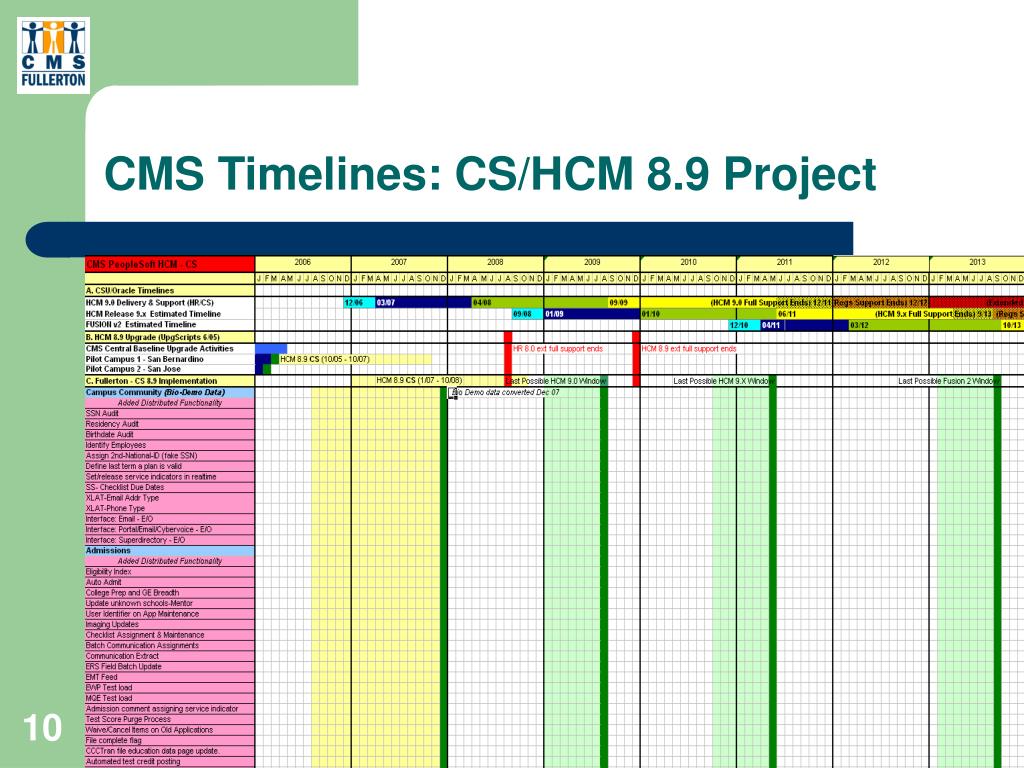Click the Imaging Updates row
This screenshot has width=1024, height=768.
point(170,624)
